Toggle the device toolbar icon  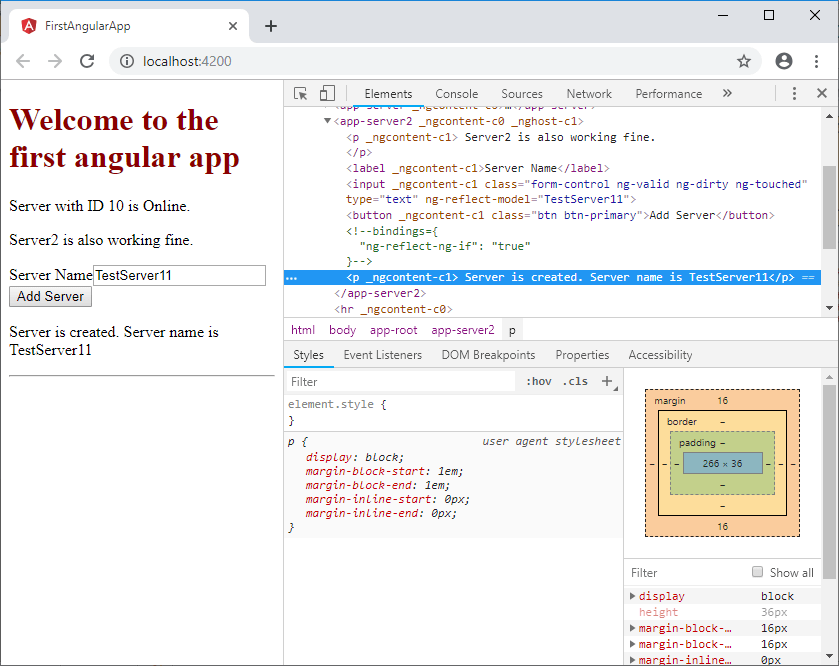click(327, 94)
